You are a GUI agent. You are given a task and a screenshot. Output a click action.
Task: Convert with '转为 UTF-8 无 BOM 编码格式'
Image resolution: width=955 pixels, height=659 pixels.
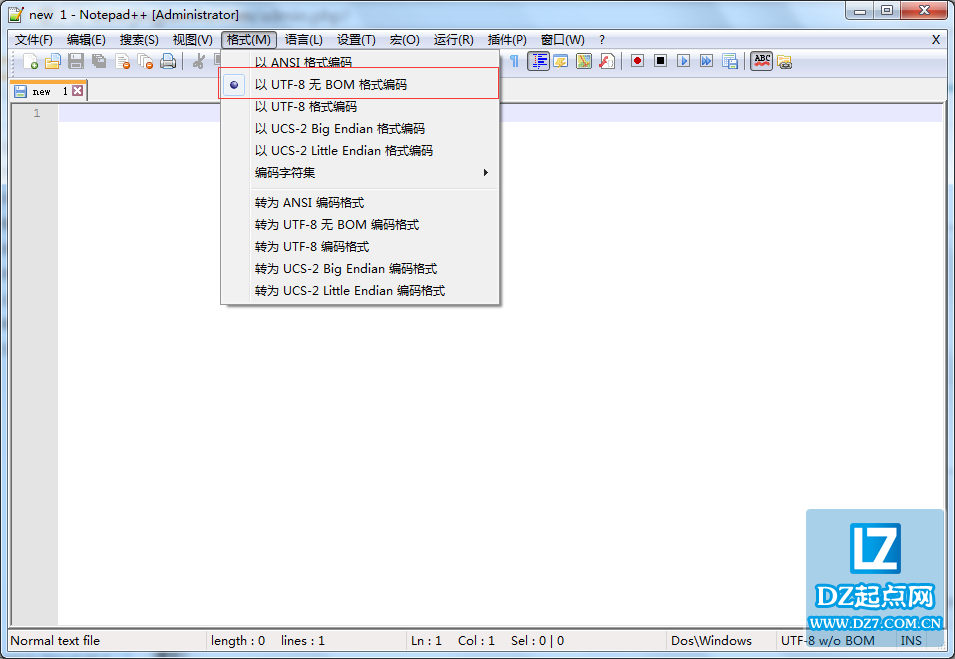click(x=360, y=224)
